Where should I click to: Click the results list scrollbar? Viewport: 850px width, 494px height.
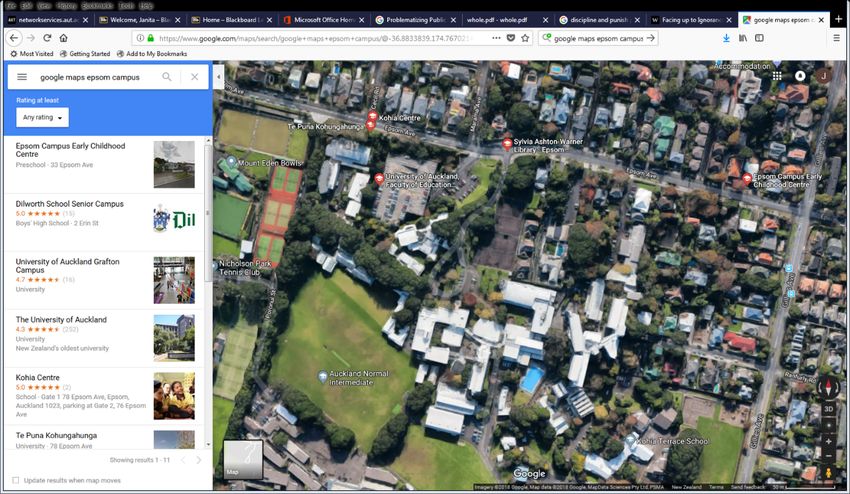point(208,213)
